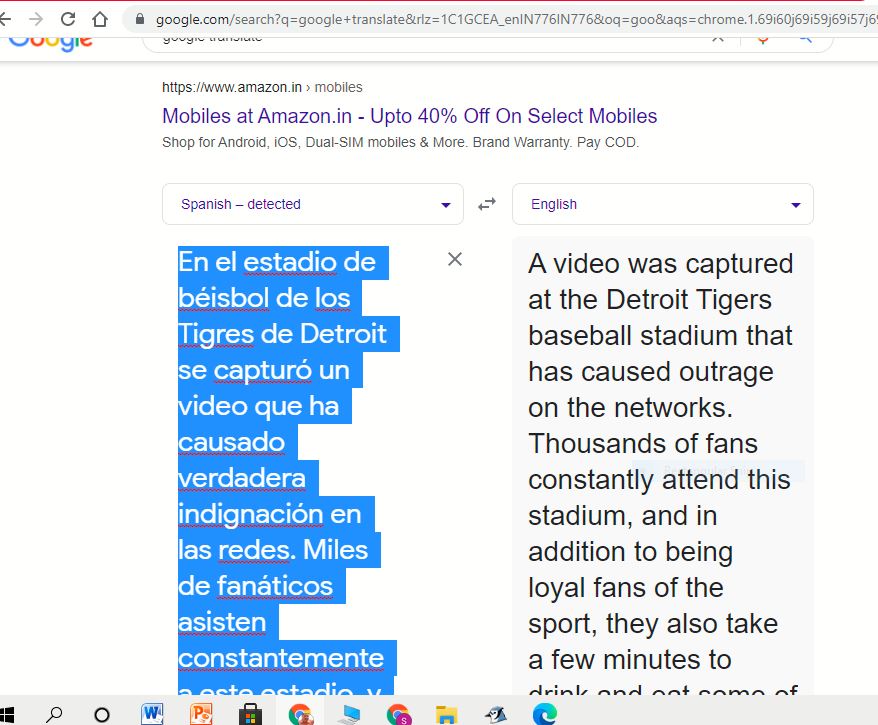Click the browser forward arrow
Screen dimensions: 878x725
click(x=36, y=19)
